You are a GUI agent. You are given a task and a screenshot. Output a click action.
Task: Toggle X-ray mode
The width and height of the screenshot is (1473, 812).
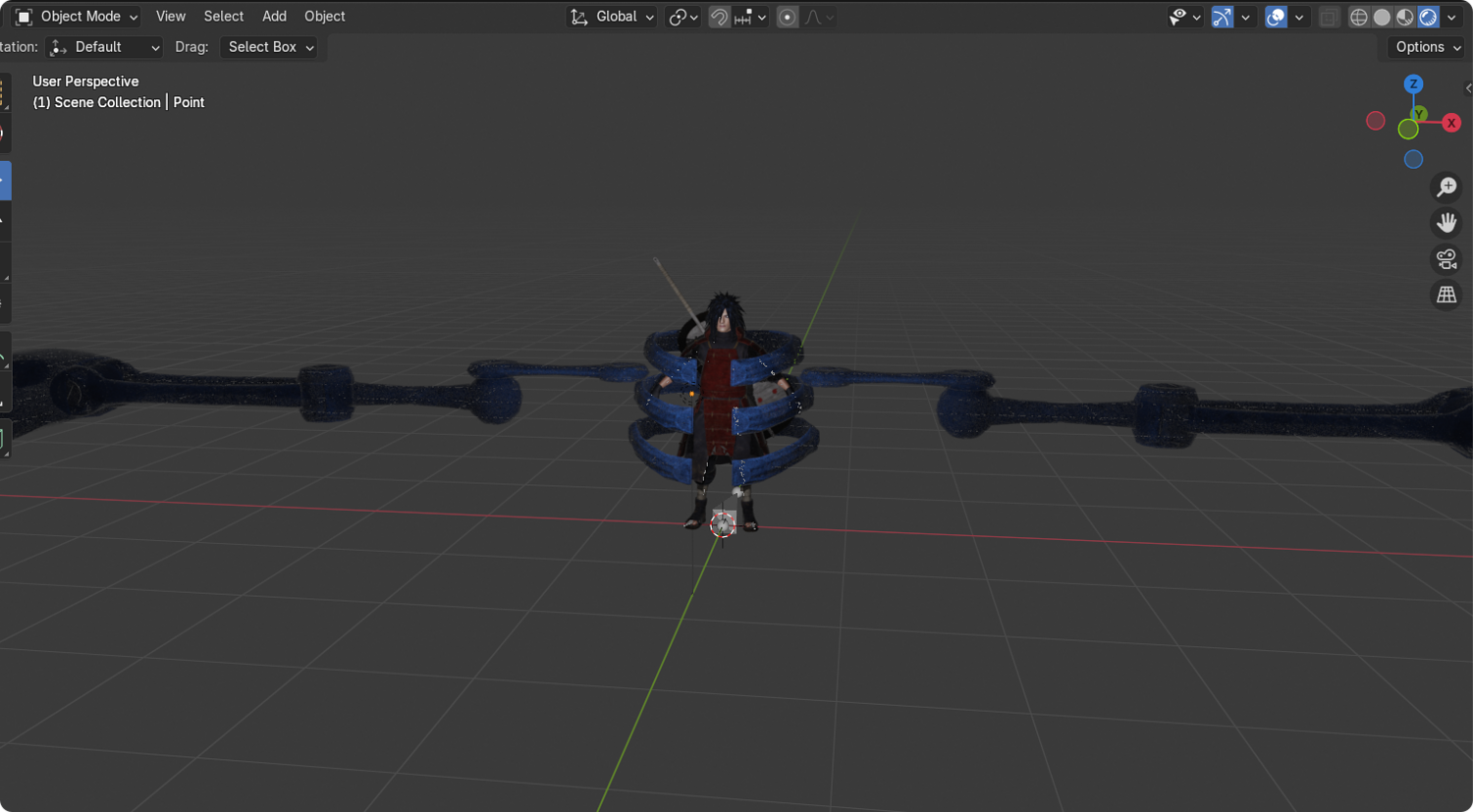(x=1328, y=17)
